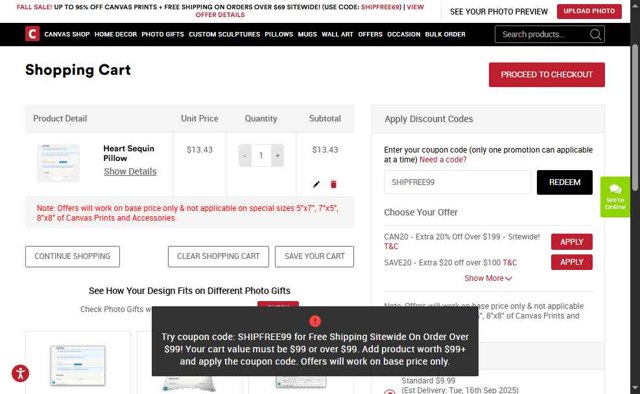This screenshot has width=640, height=394.
Task: Open the Wall Art menu
Action: pos(337,34)
